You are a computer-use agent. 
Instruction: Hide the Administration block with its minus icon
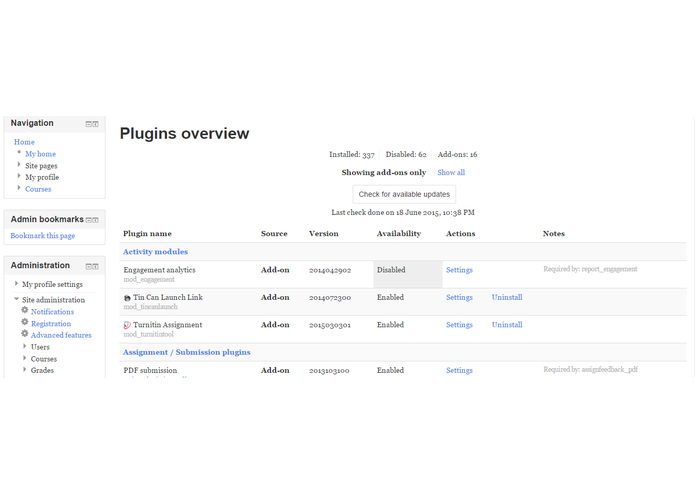coord(88,266)
